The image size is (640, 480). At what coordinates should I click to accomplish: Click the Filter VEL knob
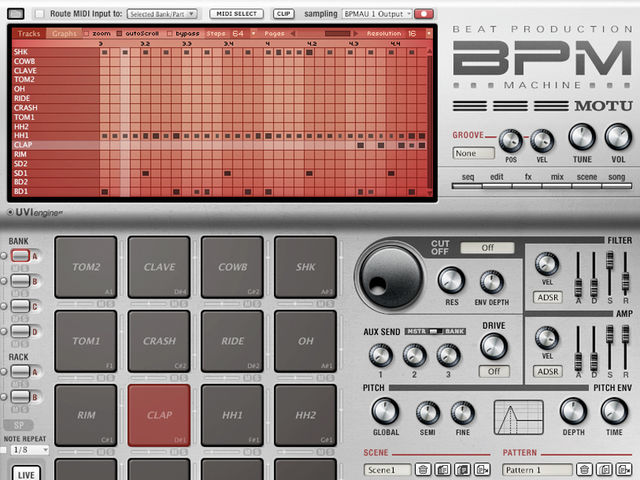(547, 264)
